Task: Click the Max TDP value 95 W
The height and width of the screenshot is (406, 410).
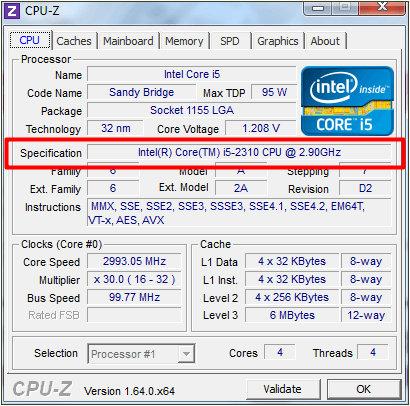Action: [274, 92]
